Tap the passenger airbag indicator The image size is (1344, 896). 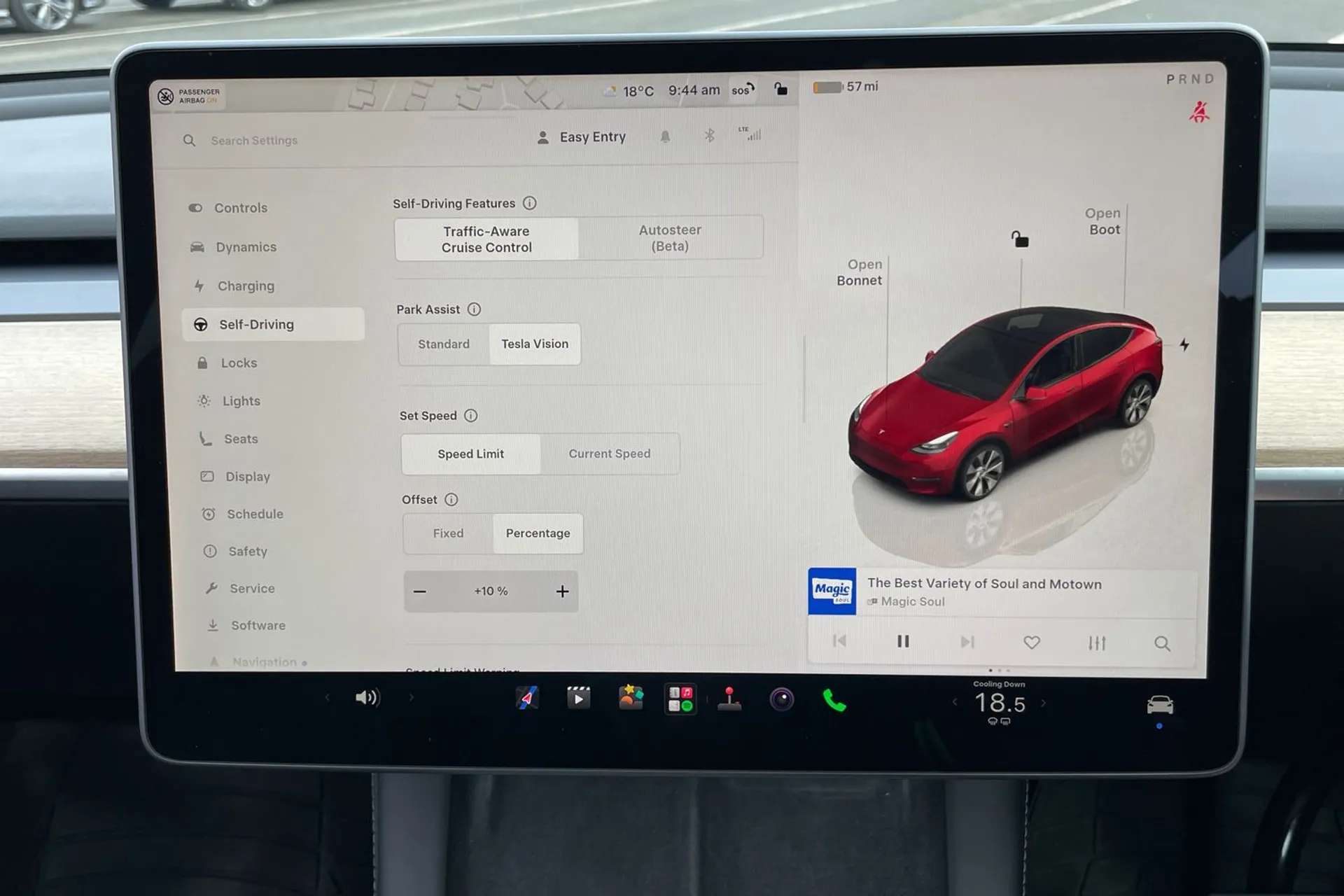click(189, 96)
